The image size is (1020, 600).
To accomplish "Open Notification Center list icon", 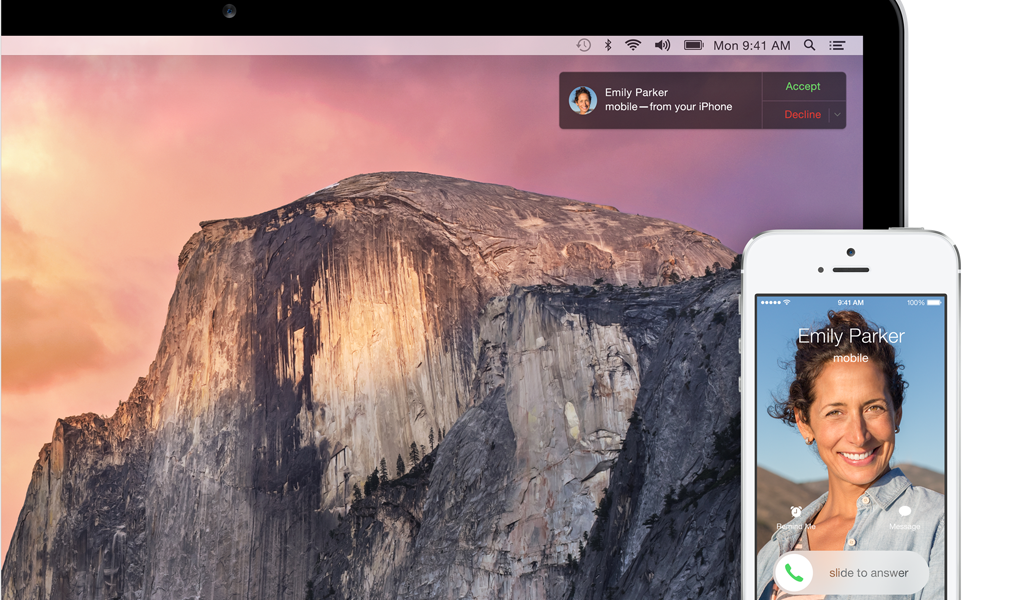I will (x=837, y=45).
